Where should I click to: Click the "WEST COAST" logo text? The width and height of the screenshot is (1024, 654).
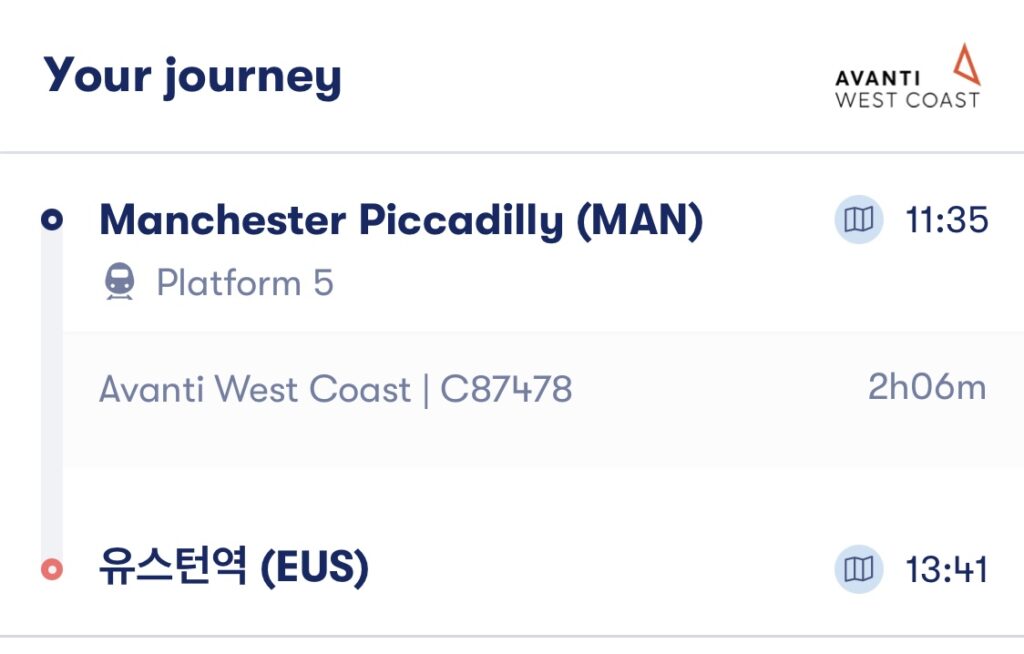tap(907, 100)
